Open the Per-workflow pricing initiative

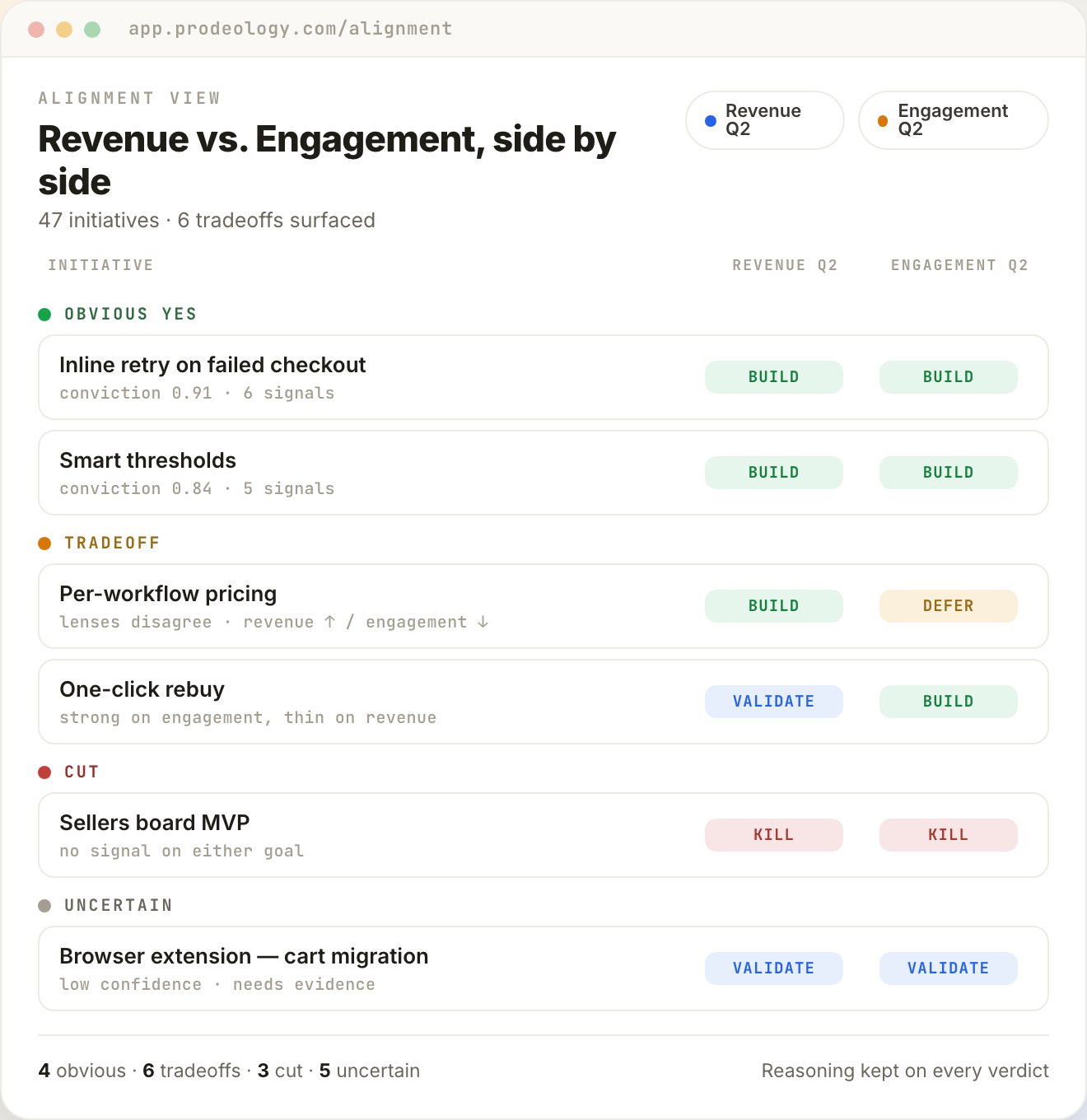543,606
